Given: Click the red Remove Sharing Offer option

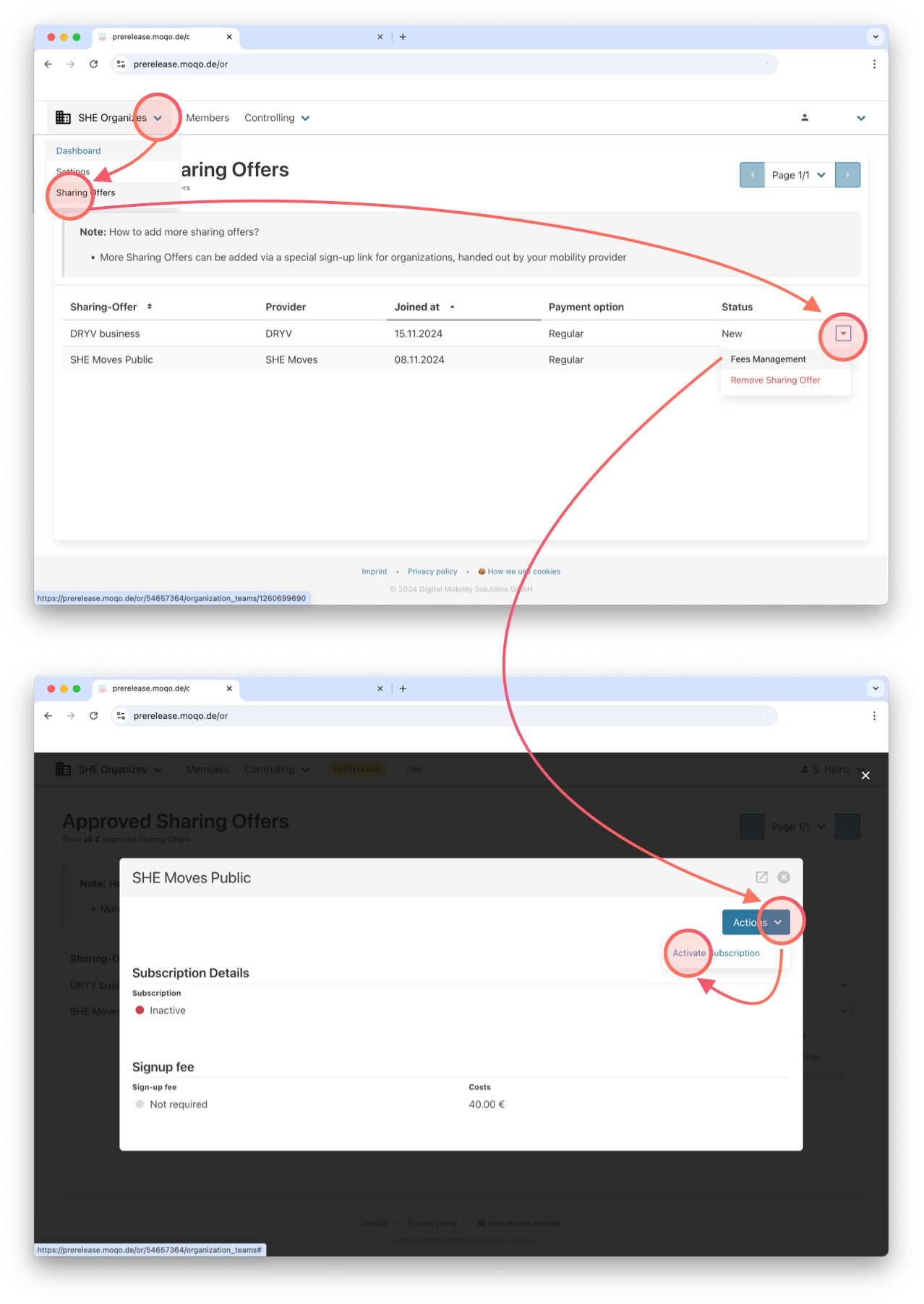Looking at the screenshot, I should [775, 380].
